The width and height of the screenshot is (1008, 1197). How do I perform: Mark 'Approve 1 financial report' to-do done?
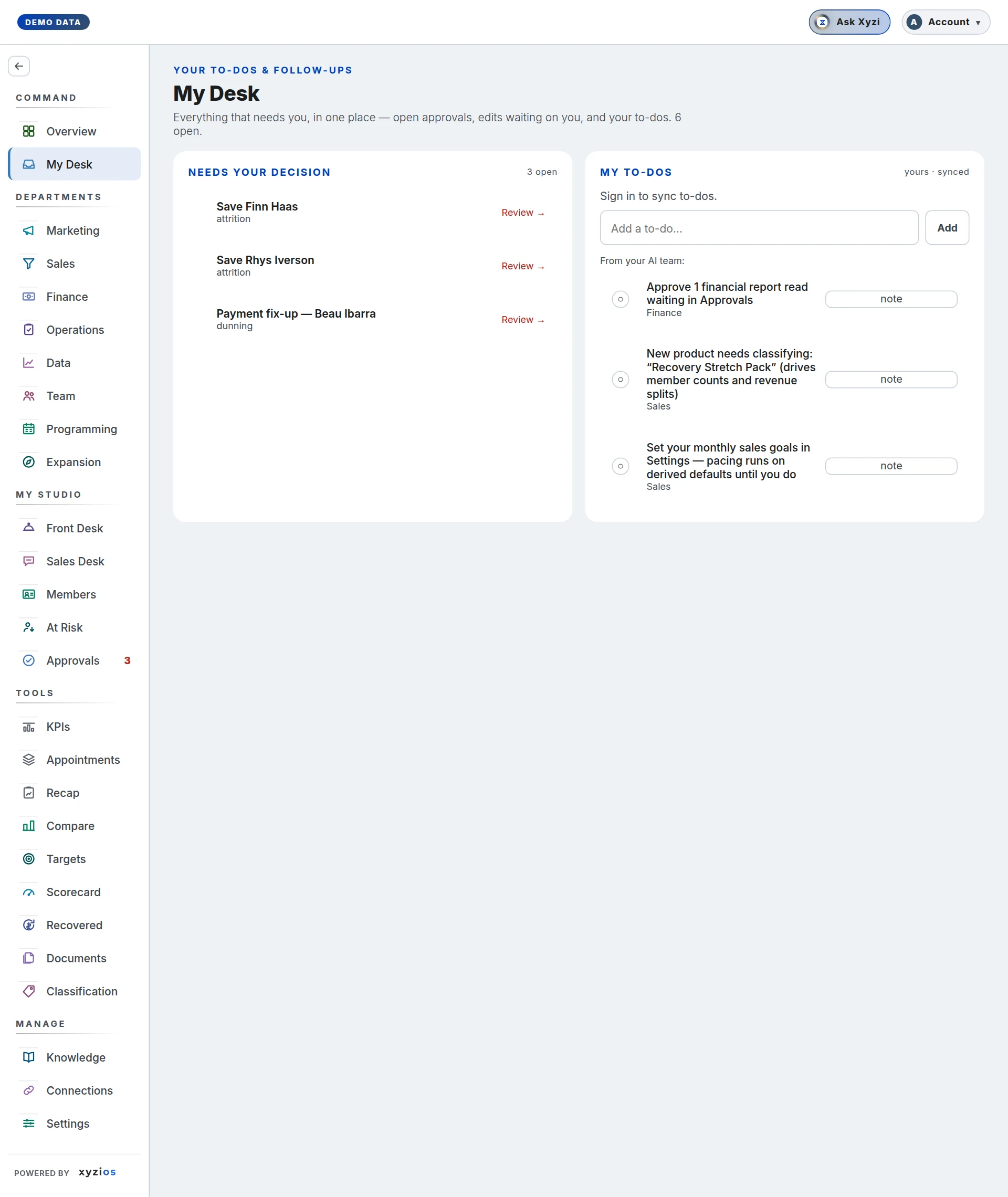[621, 299]
